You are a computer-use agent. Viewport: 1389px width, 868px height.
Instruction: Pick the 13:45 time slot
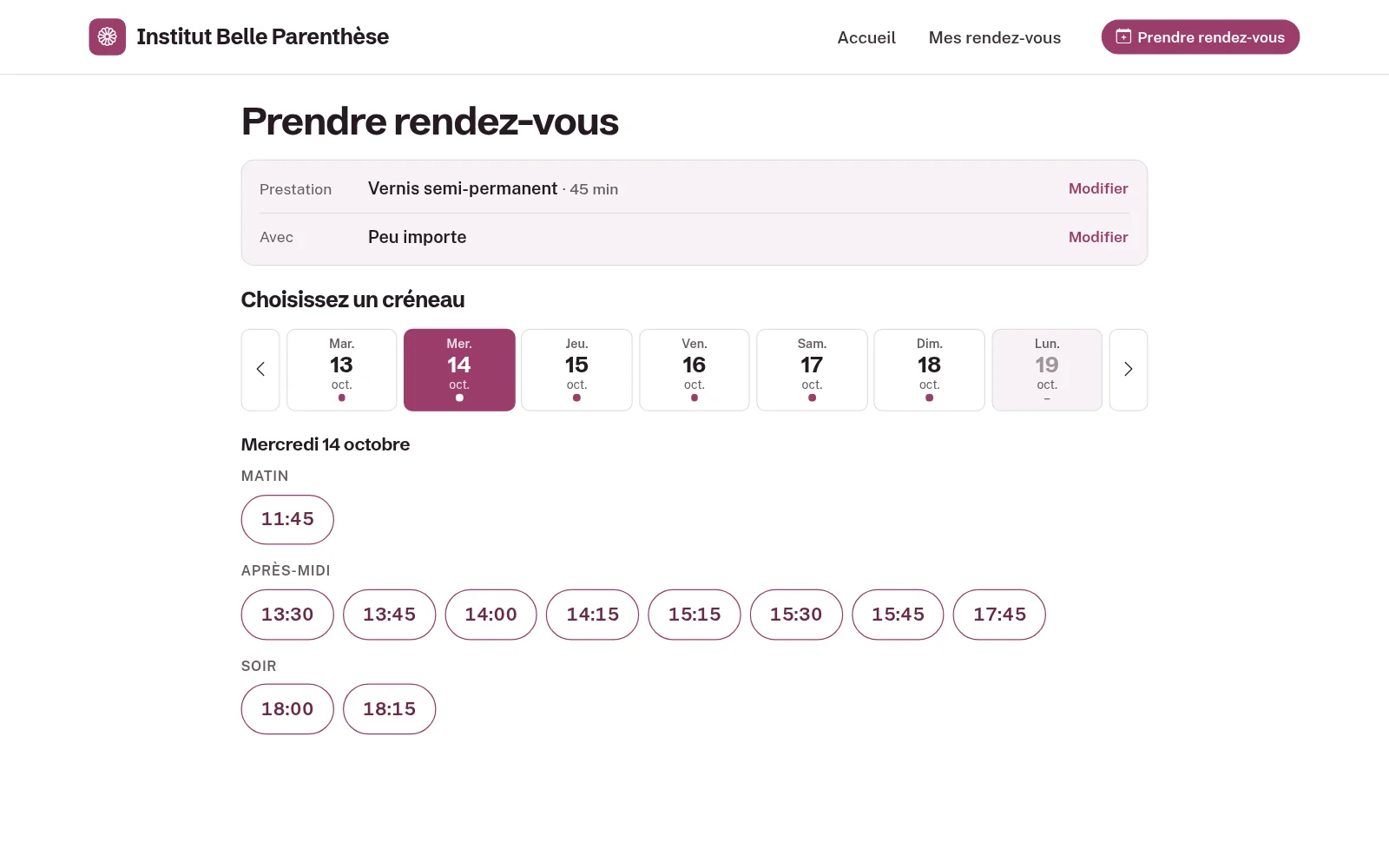tap(389, 615)
